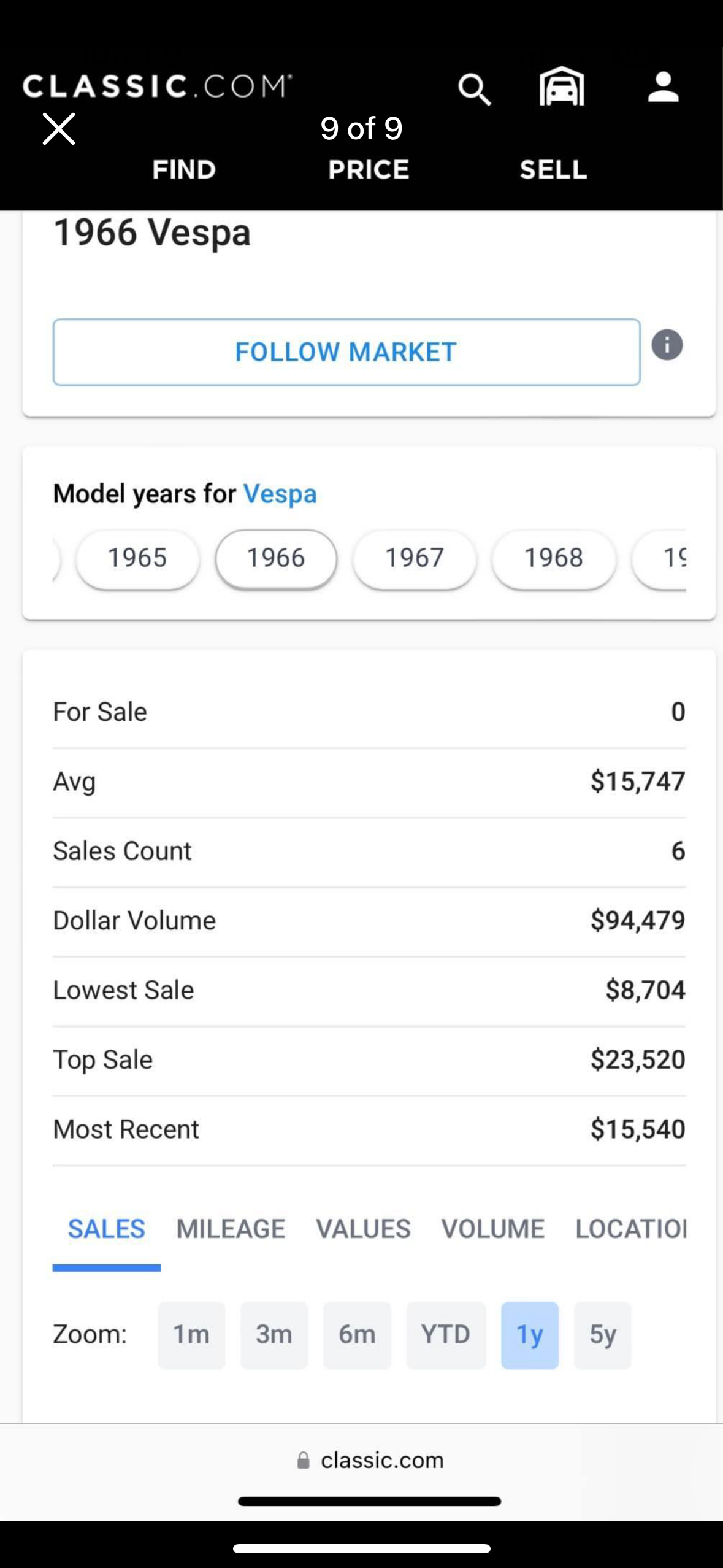Screen dimensions: 723x1568
Task: Switch to the VOLUME tab
Action: [493, 1229]
